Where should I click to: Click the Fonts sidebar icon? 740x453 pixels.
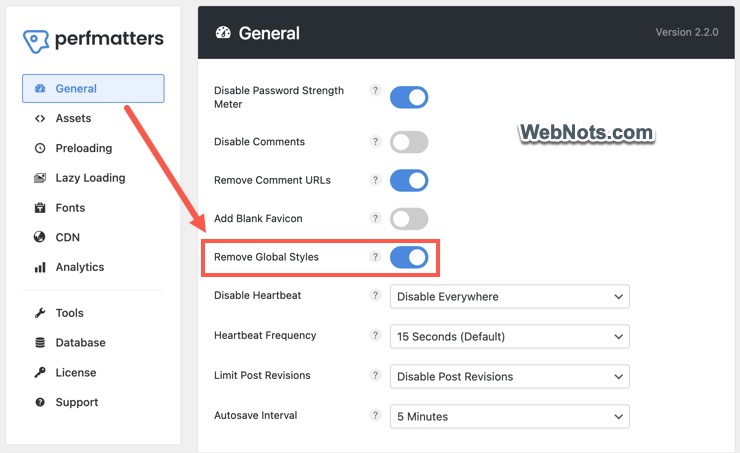[40, 208]
